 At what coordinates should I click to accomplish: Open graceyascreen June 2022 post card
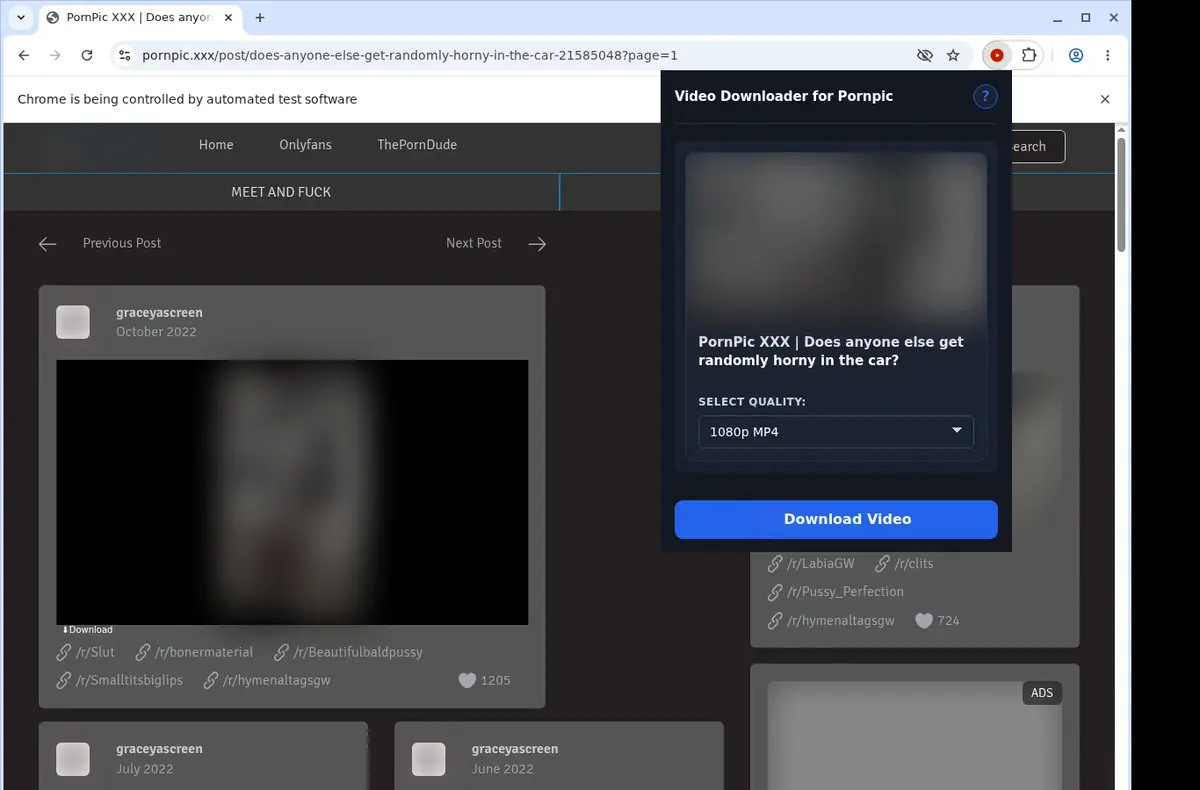(x=559, y=756)
